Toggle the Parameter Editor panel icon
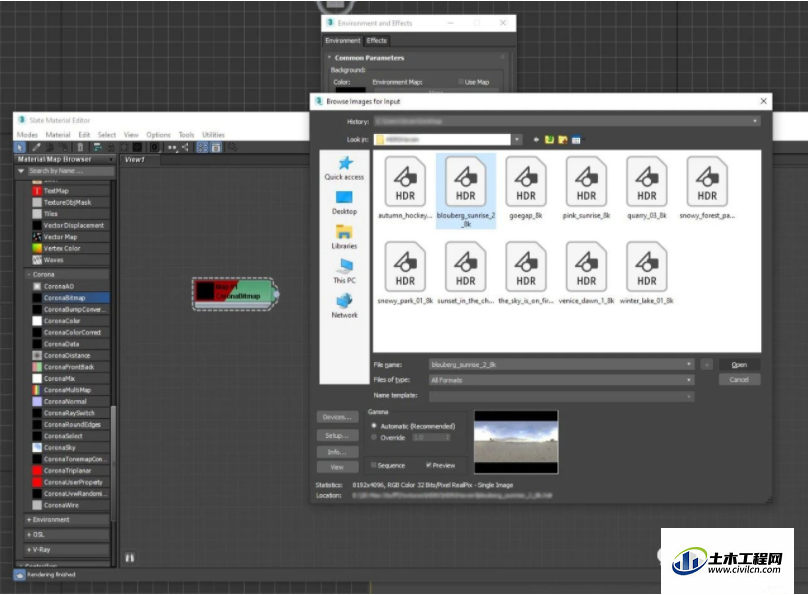Image resolution: width=810 pixels, height=595 pixels. (216, 148)
